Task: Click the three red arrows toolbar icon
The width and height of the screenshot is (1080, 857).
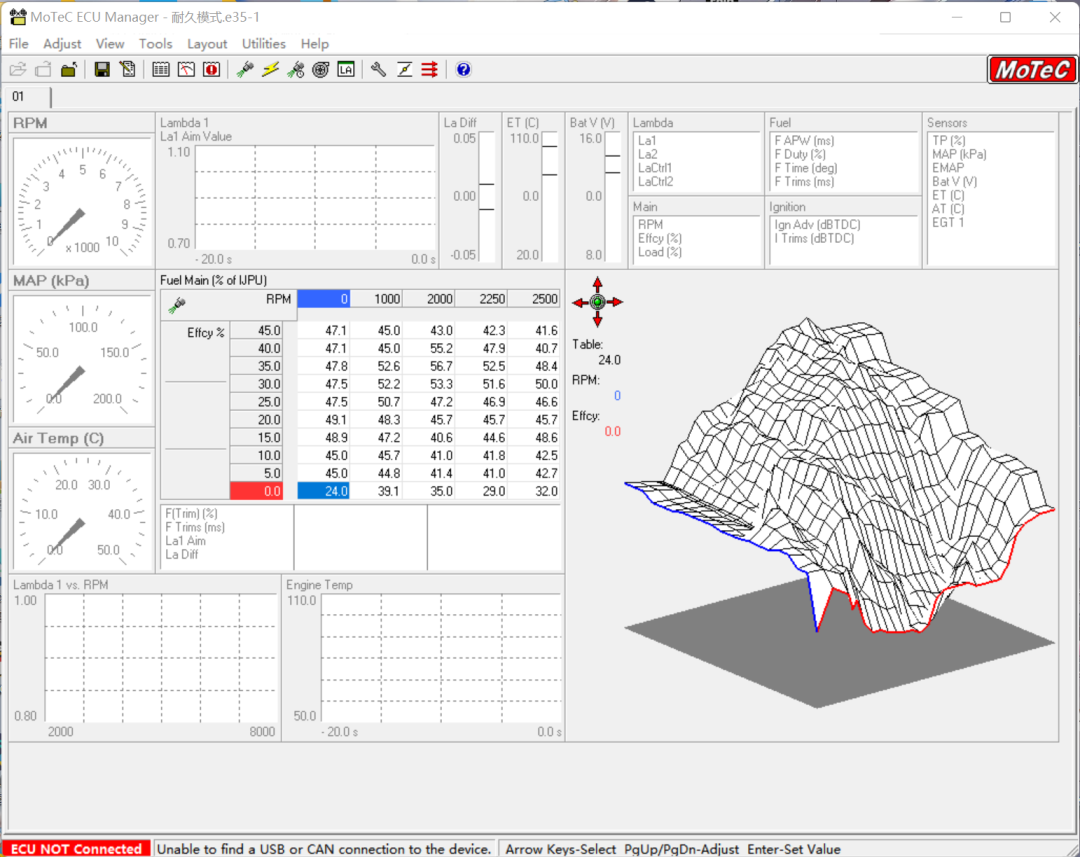Action: point(429,69)
